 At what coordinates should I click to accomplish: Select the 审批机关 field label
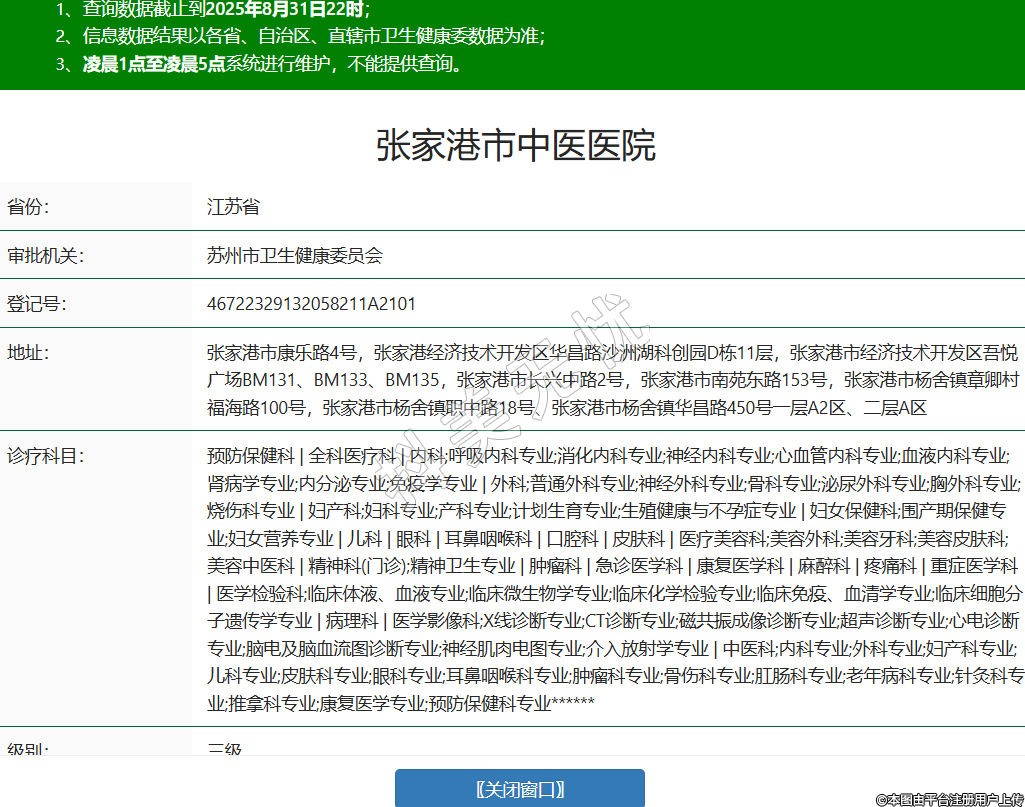tap(46, 255)
